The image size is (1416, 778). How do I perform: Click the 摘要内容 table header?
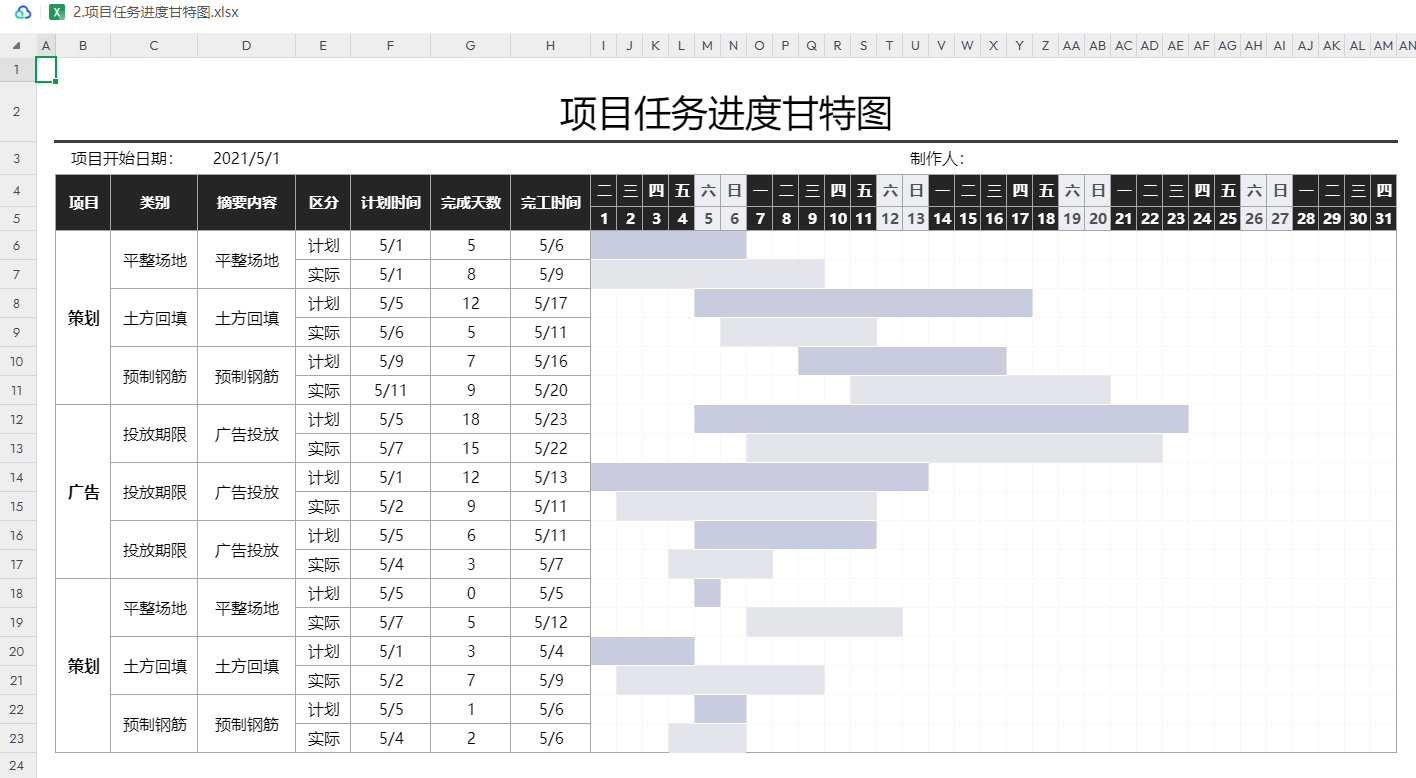[246, 203]
